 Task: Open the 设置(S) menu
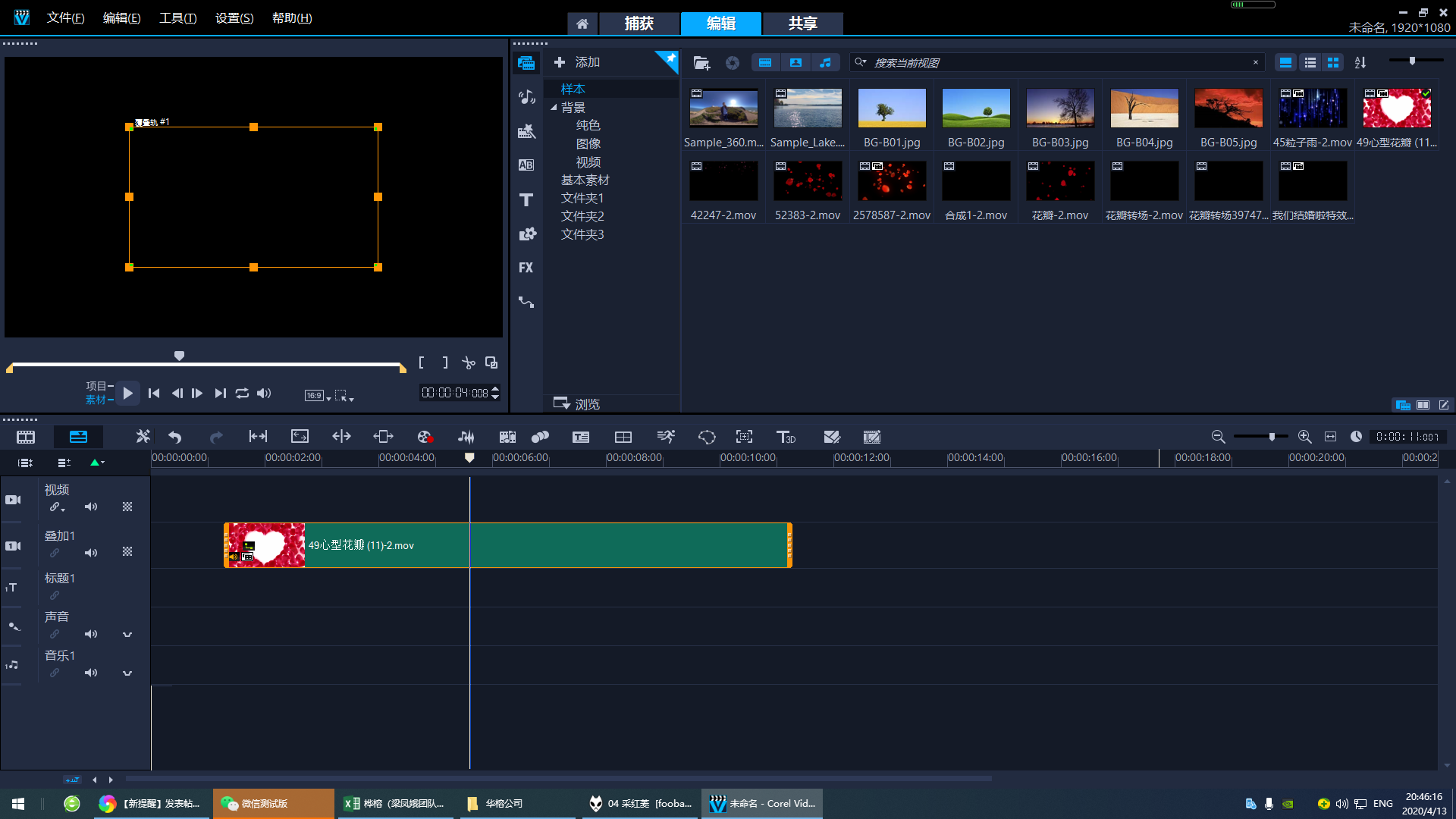[x=234, y=18]
